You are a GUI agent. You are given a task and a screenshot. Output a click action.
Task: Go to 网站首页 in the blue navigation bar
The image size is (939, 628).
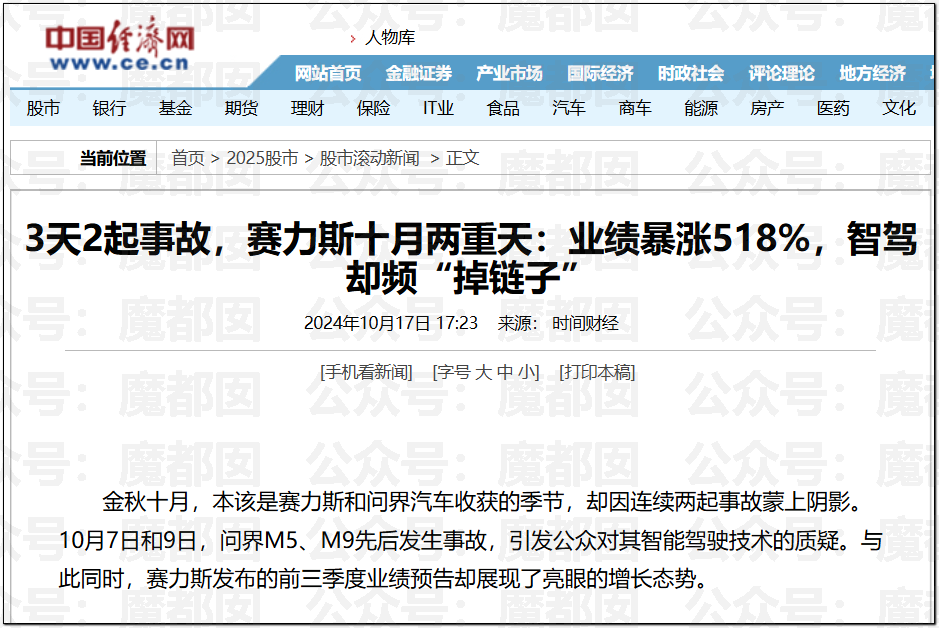point(328,74)
